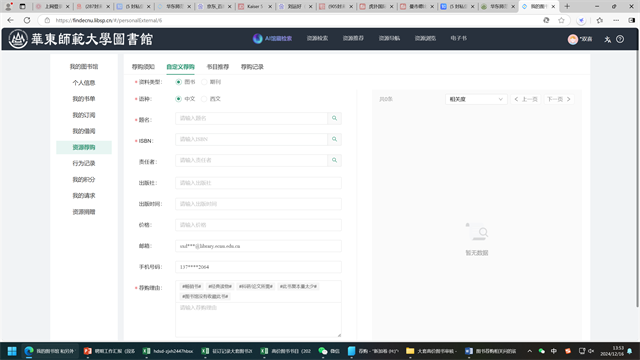Image resolution: width=640 pixels, height=360 pixels.
Task: Select the 西文 language radio button
Action: pyautogui.click(x=204, y=99)
